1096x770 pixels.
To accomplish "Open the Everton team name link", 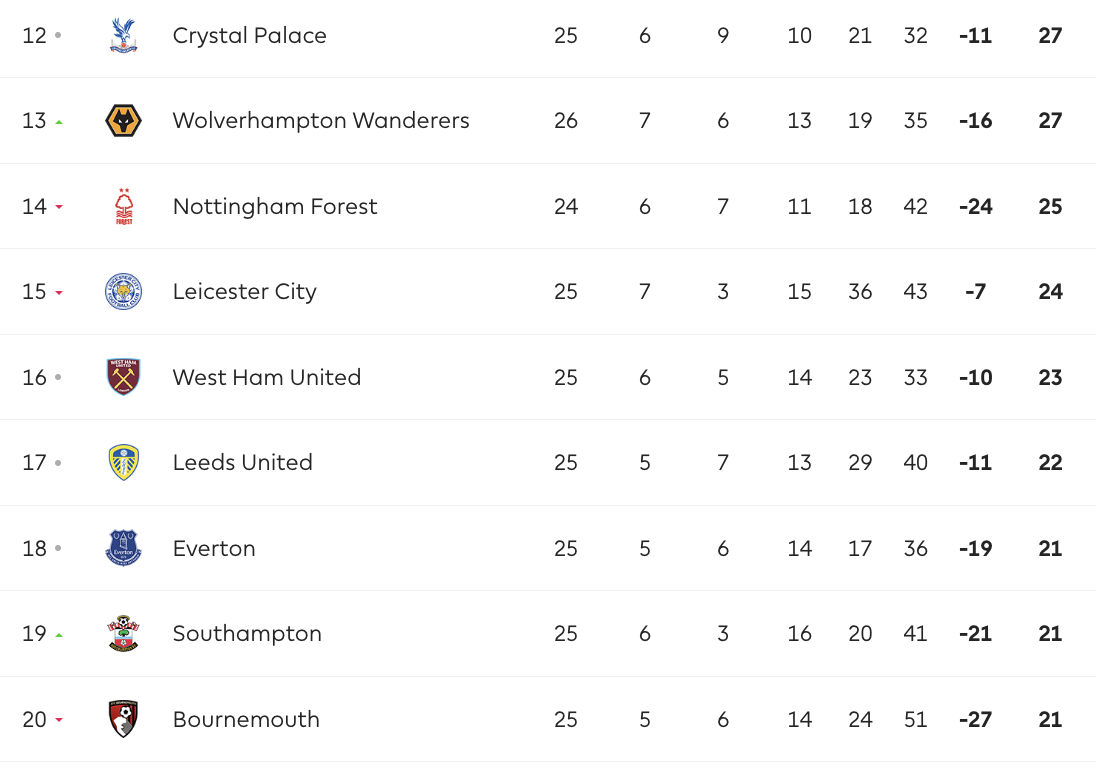I will tap(214, 549).
